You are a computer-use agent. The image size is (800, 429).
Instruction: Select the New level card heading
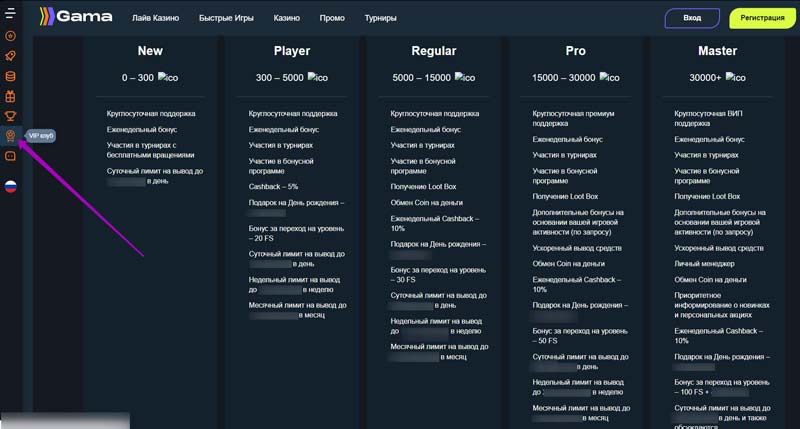click(149, 51)
